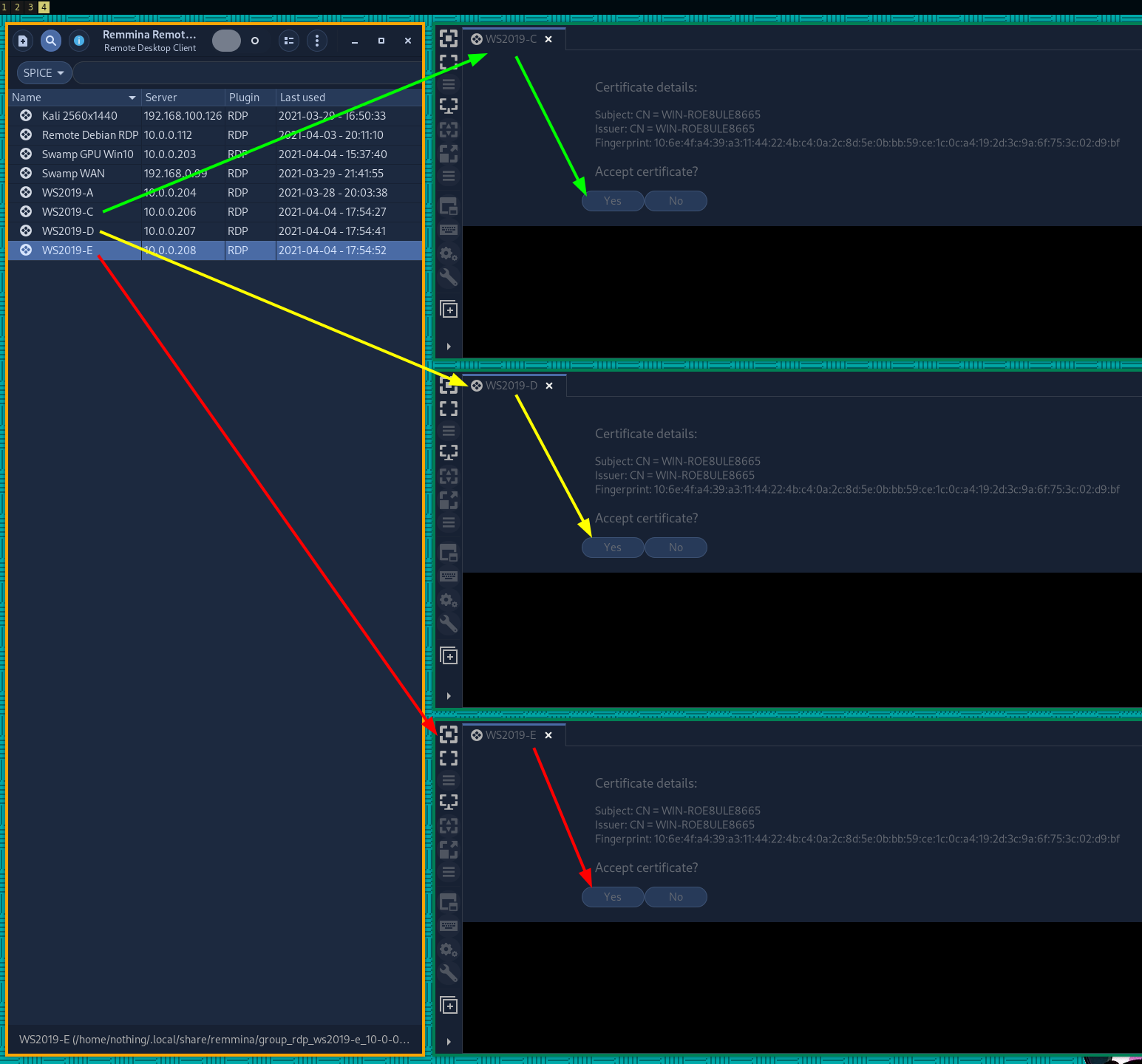1142x1064 pixels.
Task: Open tools wrench icon in WS2019-E window
Action: click(x=449, y=973)
